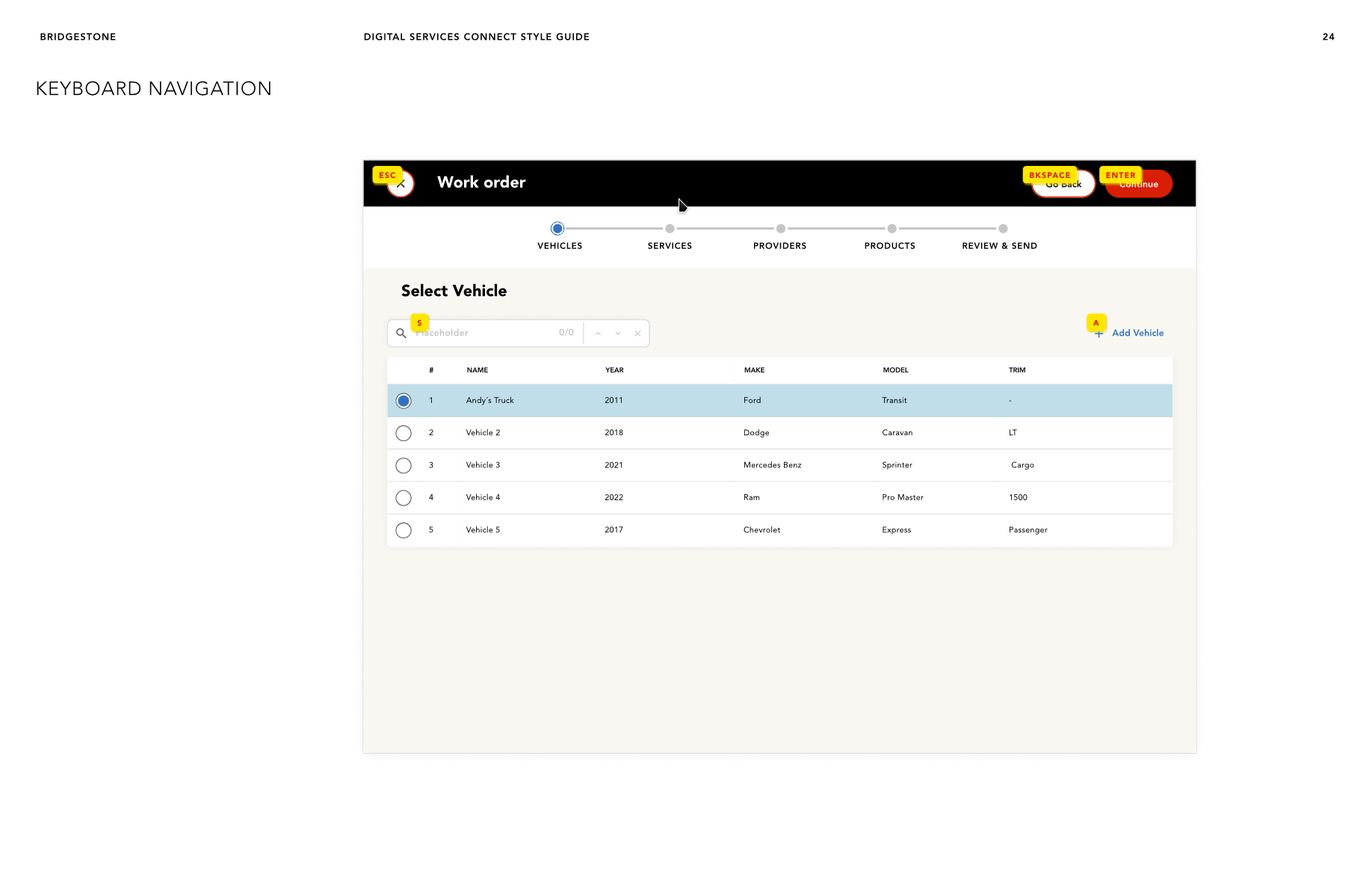
Task: Jump to the Products step
Action: (x=891, y=229)
